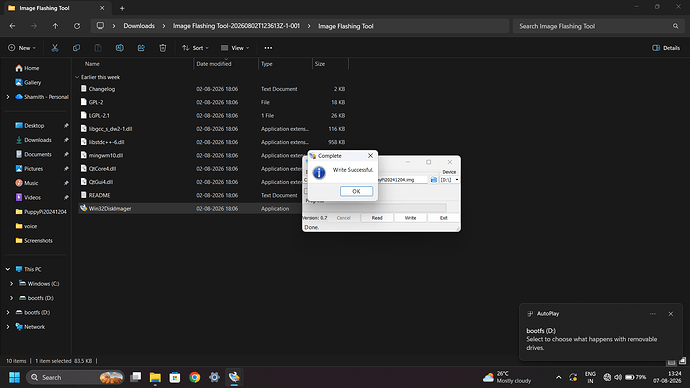Open the View dropdown
Image resolution: width=690 pixels, height=388 pixels.
pyautogui.click(x=235, y=48)
